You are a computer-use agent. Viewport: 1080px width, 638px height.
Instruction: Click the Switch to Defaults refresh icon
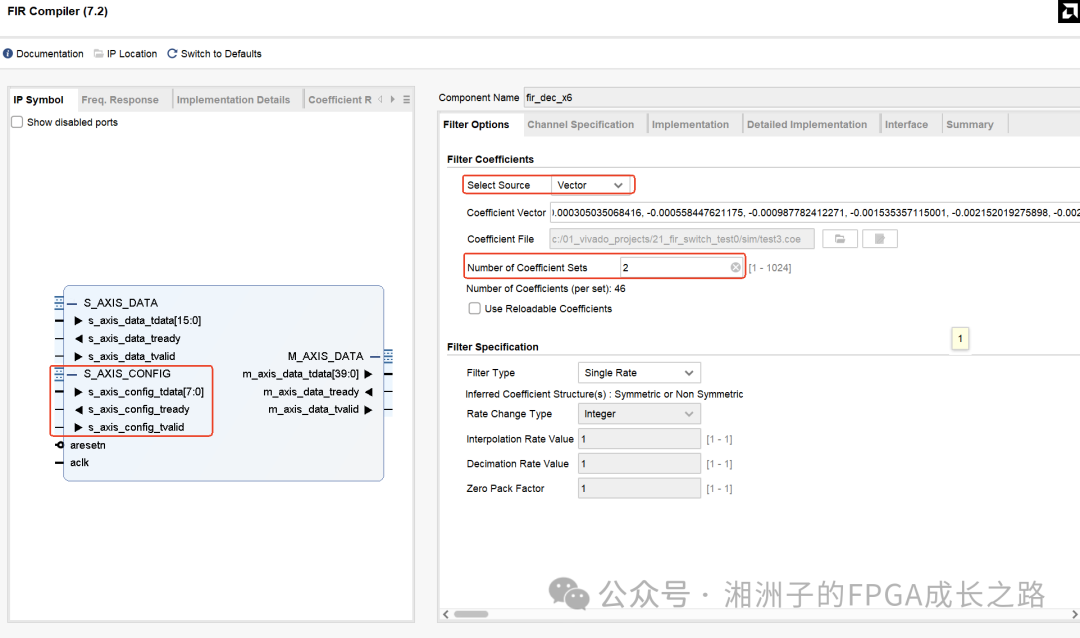[x=172, y=54]
